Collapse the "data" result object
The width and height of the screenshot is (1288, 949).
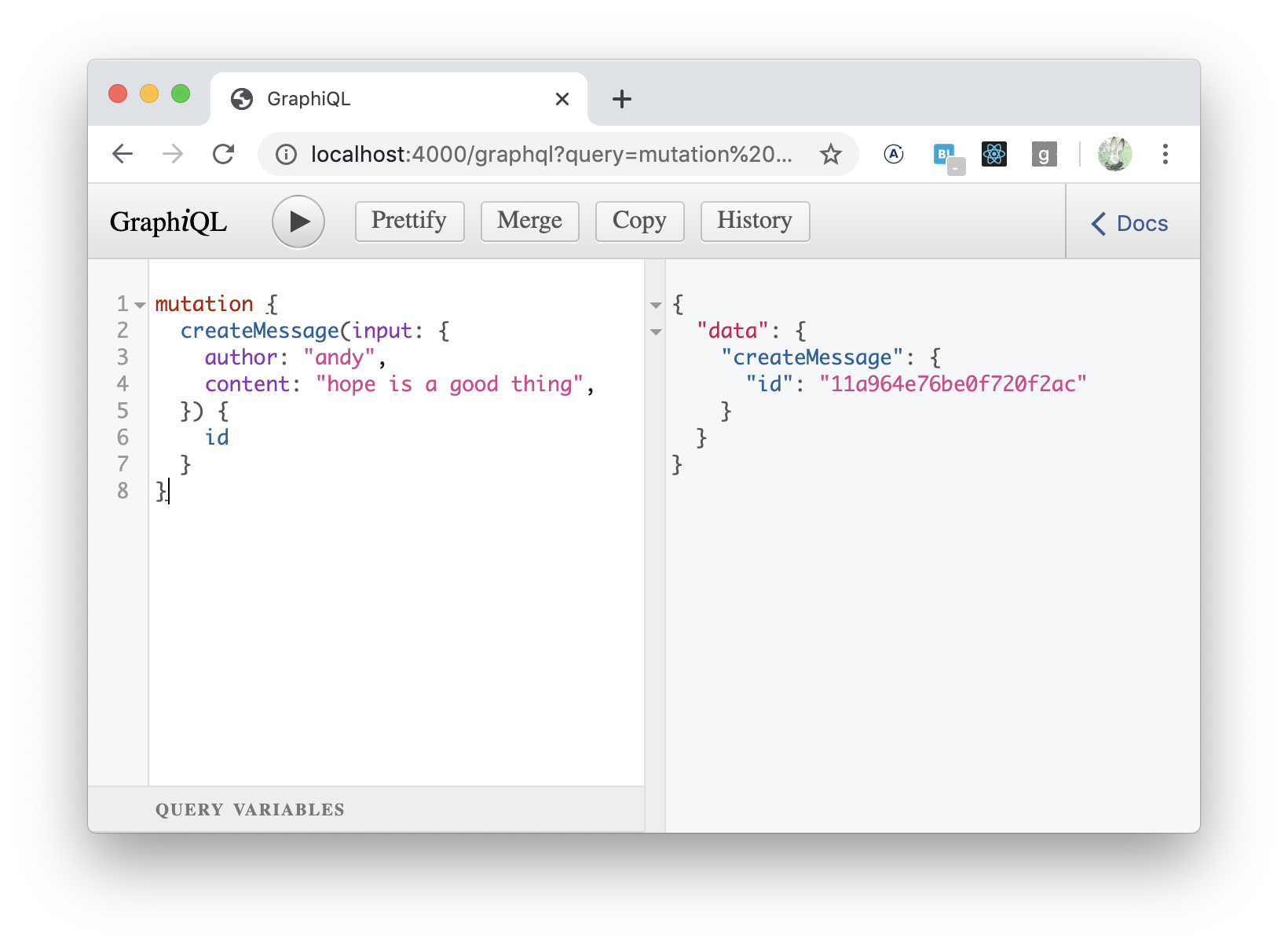click(x=656, y=332)
